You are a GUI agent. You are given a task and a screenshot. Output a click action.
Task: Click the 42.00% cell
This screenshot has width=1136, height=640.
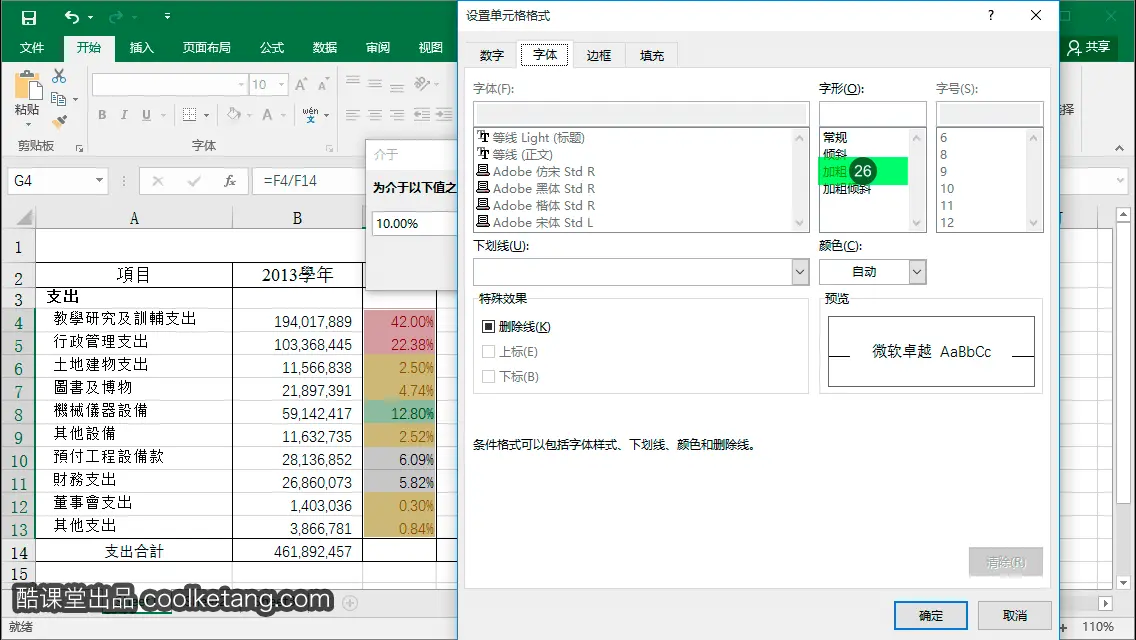[400, 321]
